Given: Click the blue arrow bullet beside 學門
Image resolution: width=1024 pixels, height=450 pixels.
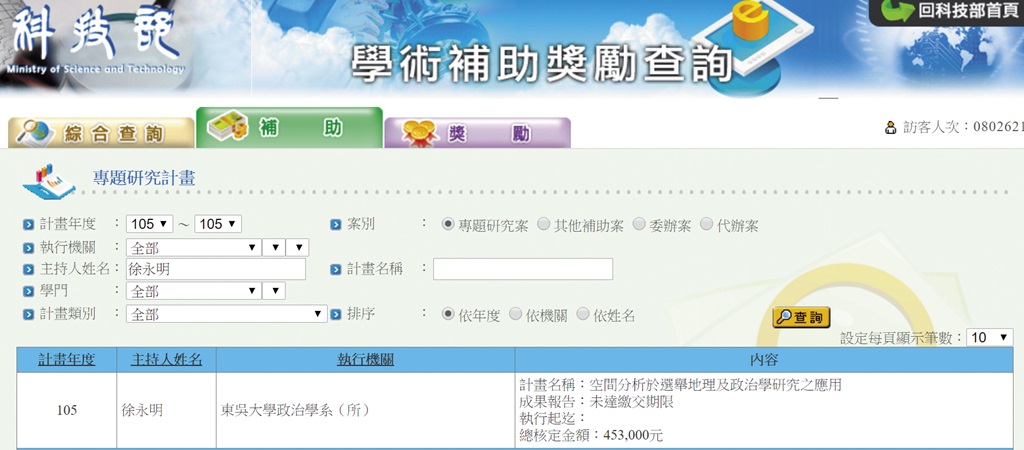Looking at the screenshot, I should click(x=28, y=291).
